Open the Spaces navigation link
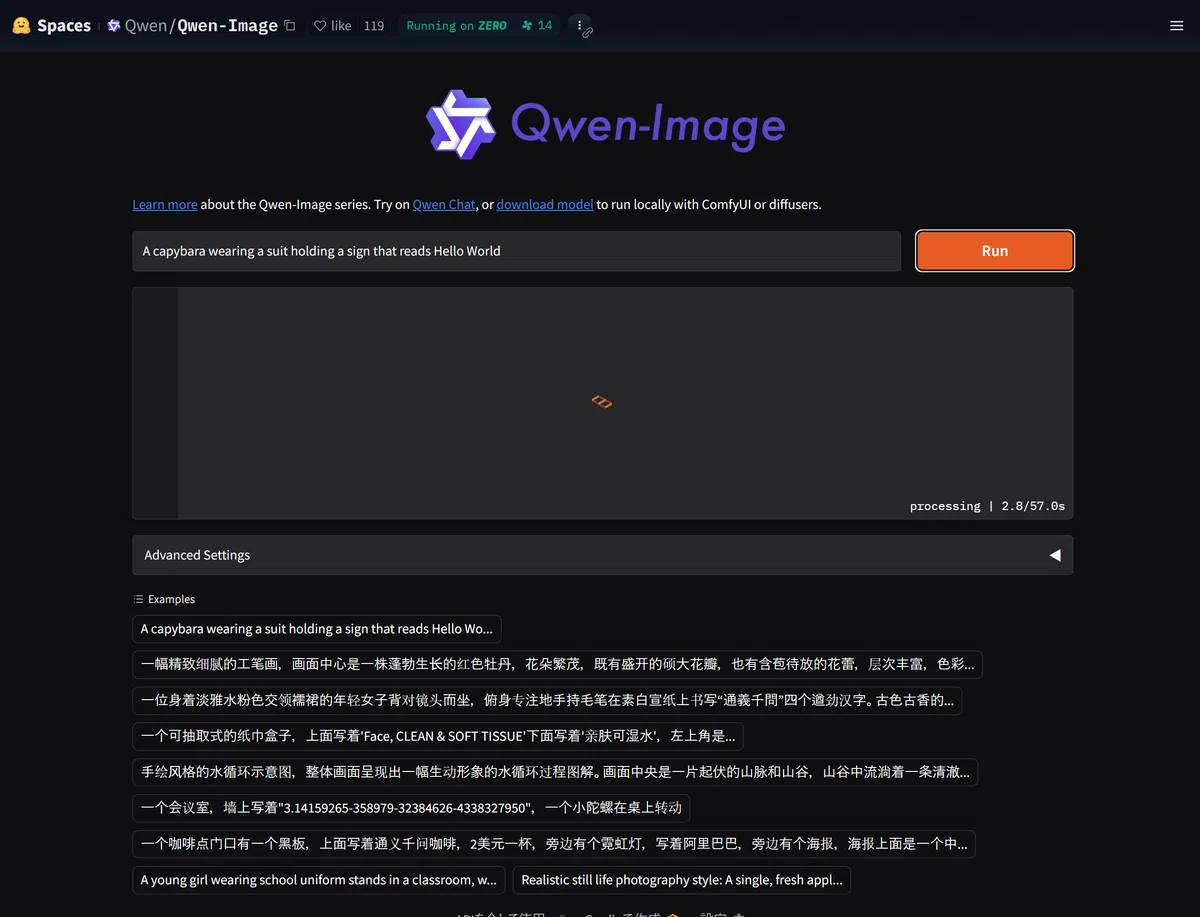 pyautogui.click(x=64, y=26)
